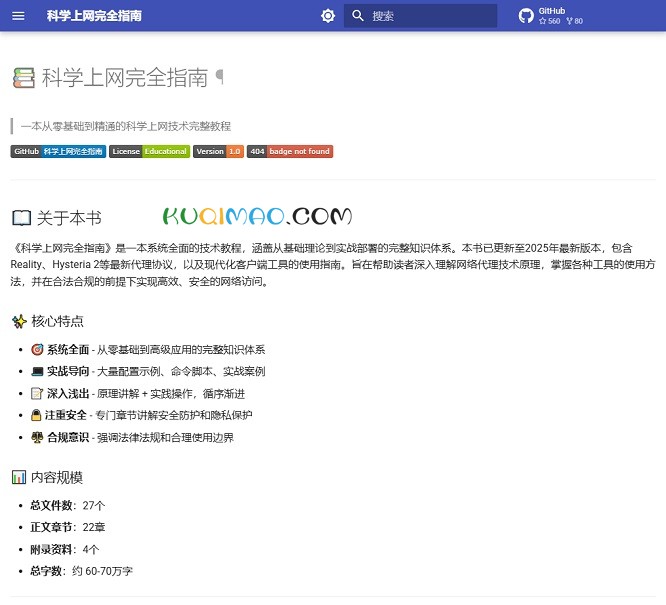Image resolution: width=666 pixels, height=605 pixels.
Task: Open the GitHub 科学上网完全指南 badge
Action: [x=58, y=152]
